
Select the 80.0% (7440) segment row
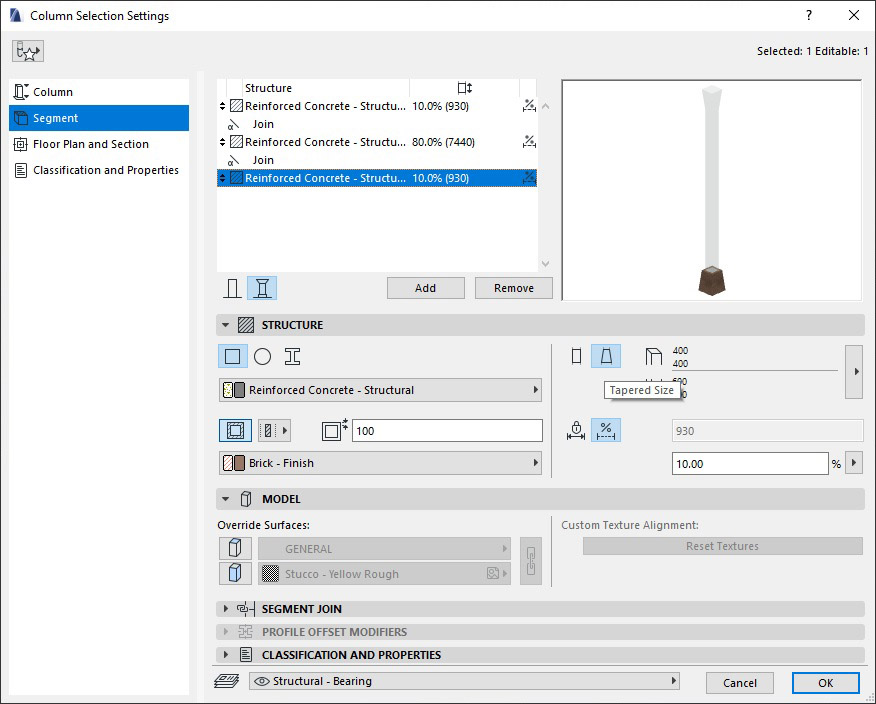tap(377, 142)
